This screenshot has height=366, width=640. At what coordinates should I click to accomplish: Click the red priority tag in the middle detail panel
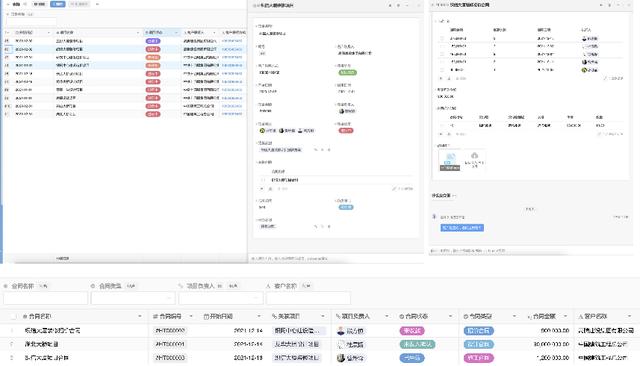click(346, 131)
